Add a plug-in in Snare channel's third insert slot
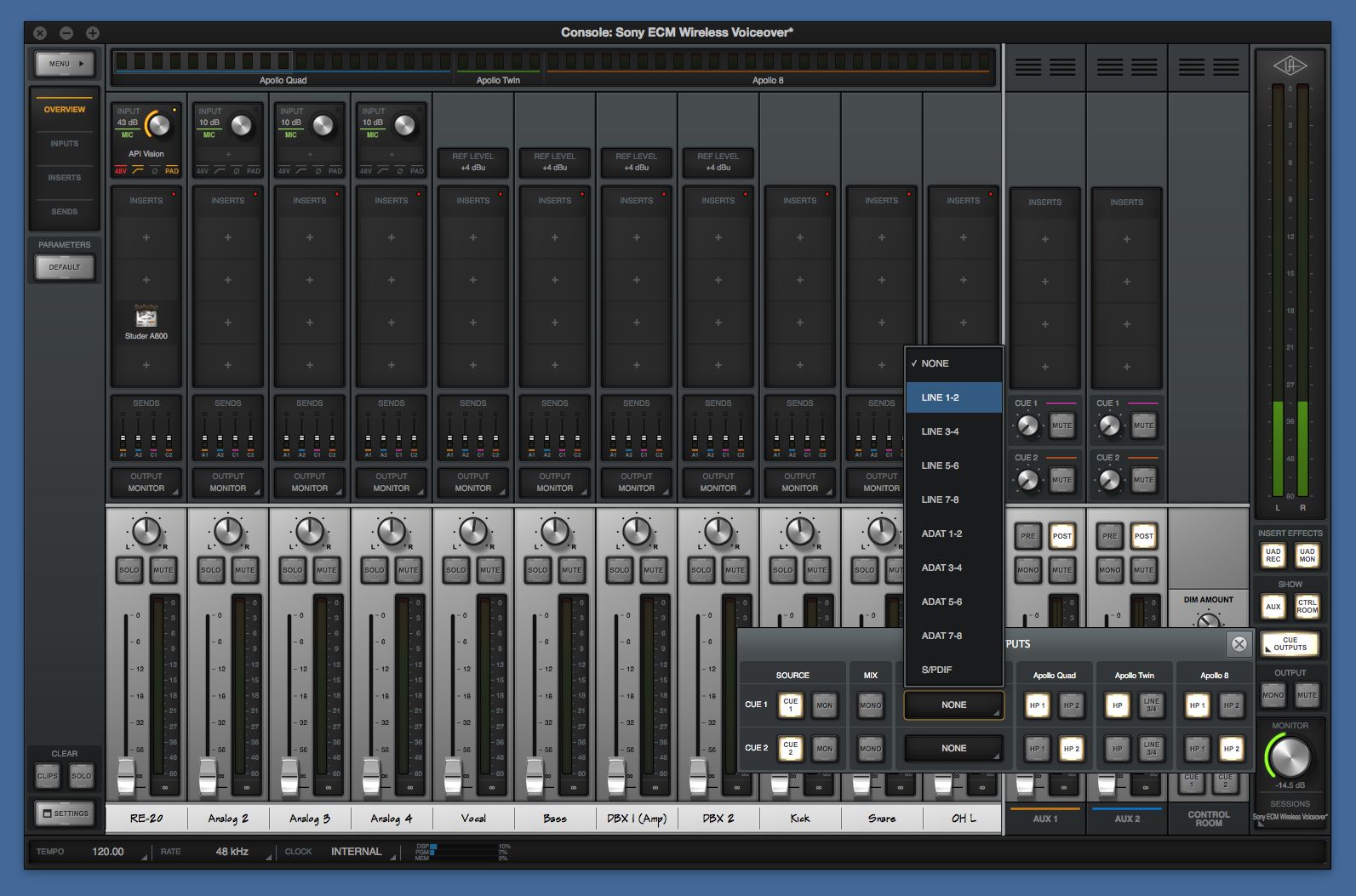 tap(882, 322)
